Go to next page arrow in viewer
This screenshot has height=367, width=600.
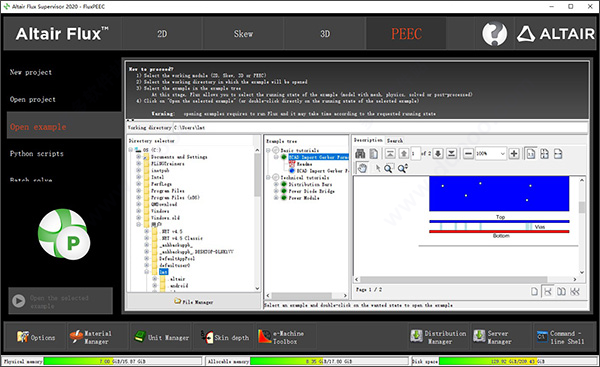coord(438,154)
